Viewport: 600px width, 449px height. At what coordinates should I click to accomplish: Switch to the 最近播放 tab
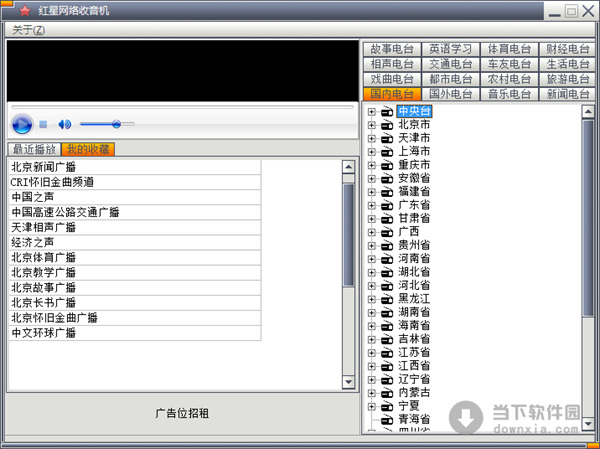(x=34, y=149)
